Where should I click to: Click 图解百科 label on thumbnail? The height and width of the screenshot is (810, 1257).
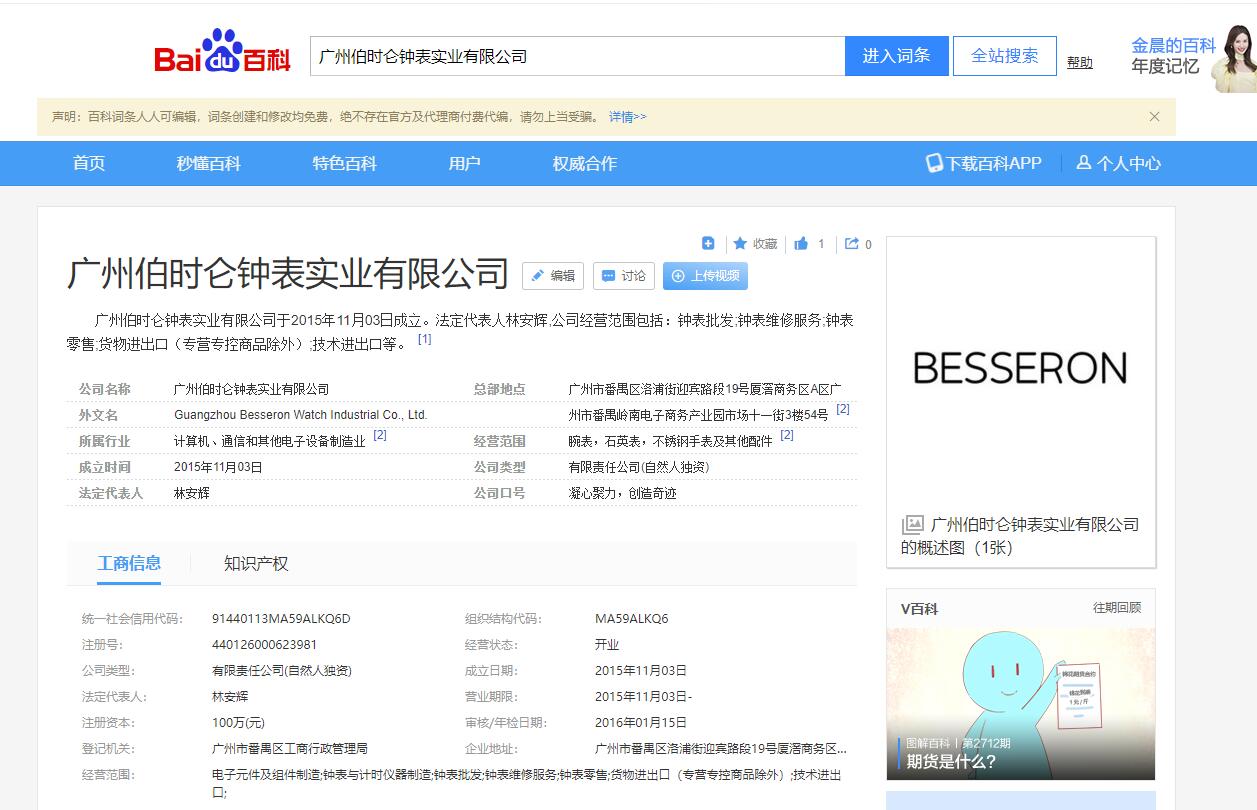[928, 743]
